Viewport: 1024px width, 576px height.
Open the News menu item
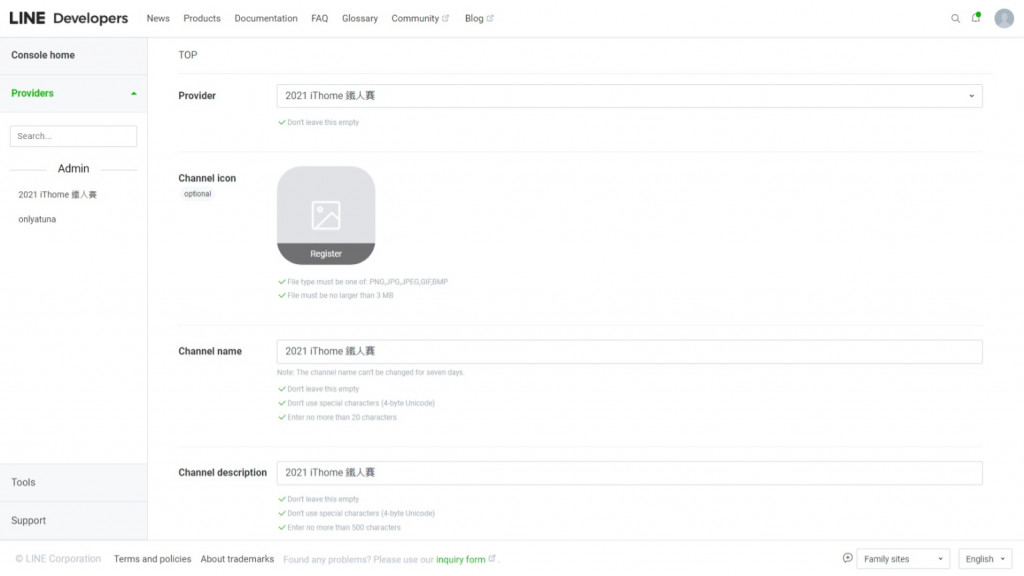pos(158,18)
